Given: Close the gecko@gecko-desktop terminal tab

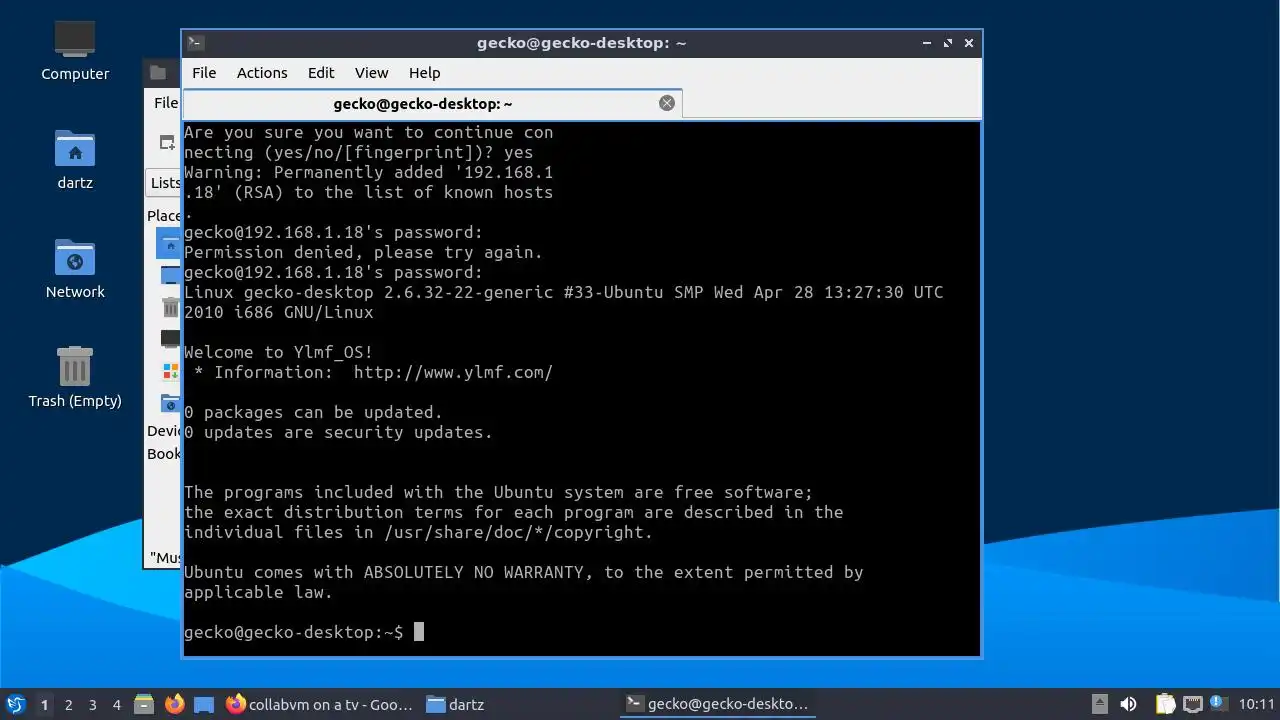Looking at the screenshot, I should 667,103.
